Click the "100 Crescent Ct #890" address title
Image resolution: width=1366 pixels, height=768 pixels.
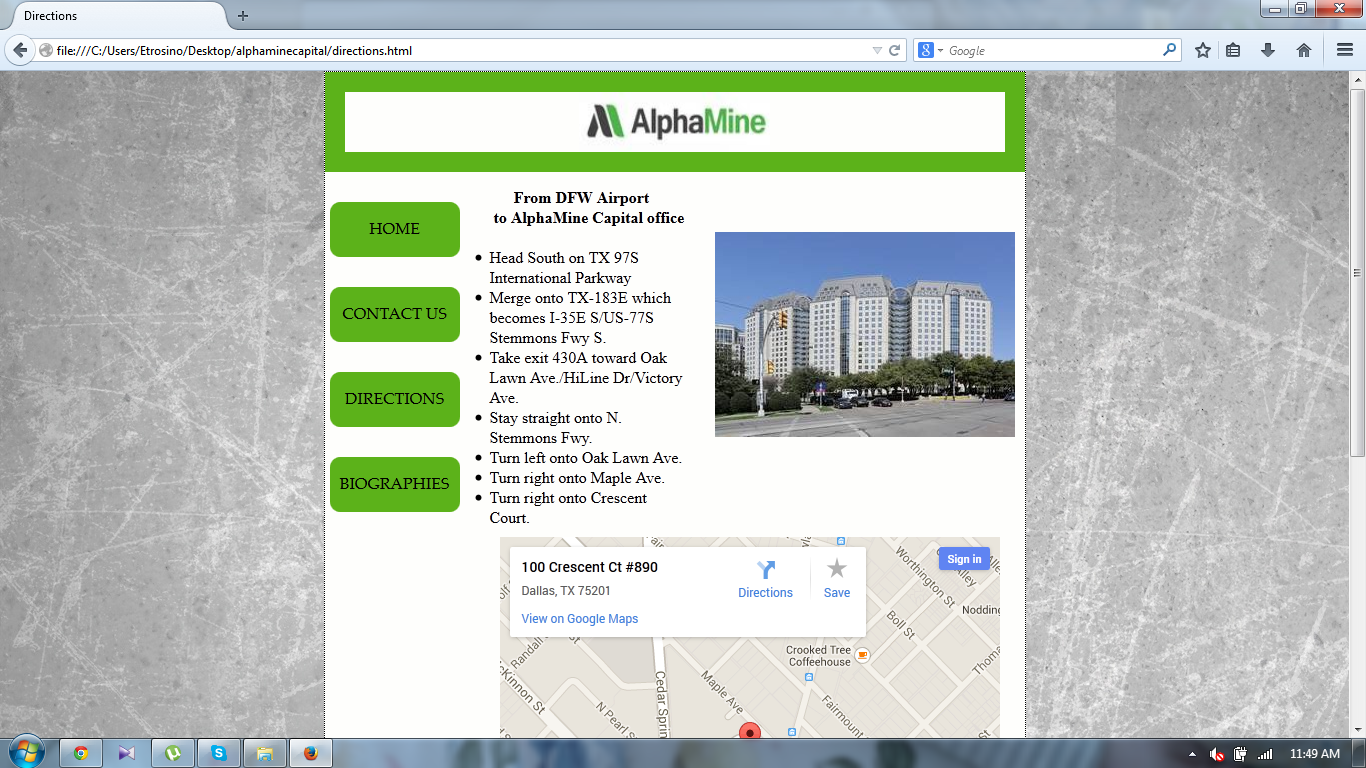click(x=590, y=568)
